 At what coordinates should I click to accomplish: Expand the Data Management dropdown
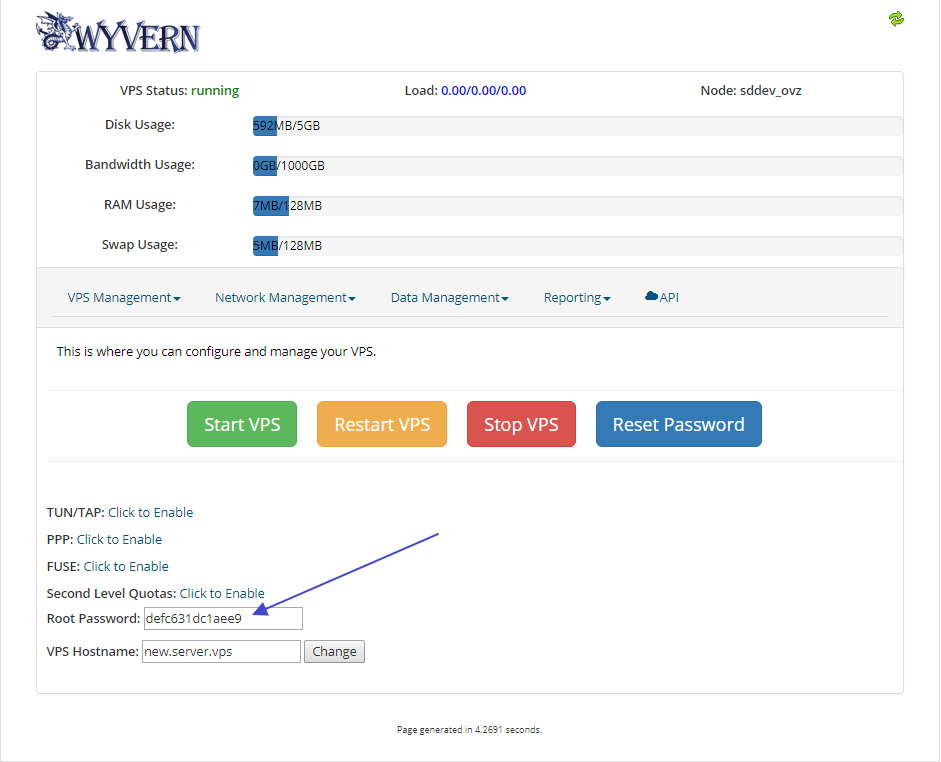[449, 298]
